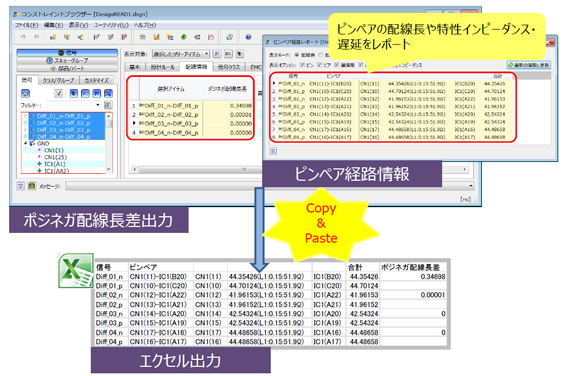Click the last icon beside 表示対象 dropdown
Viewport: 570px width, 376px height.
(x=240, y=54)
